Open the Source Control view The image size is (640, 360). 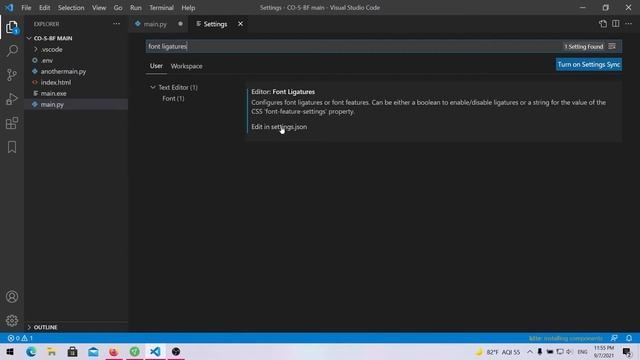pos(12,75)
